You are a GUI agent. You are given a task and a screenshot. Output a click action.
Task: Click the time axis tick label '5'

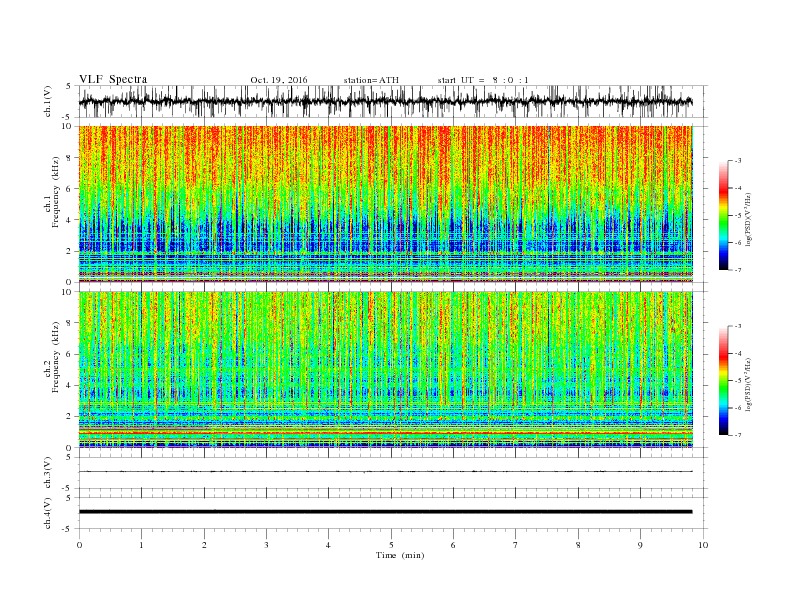click(x=391, y=545)
